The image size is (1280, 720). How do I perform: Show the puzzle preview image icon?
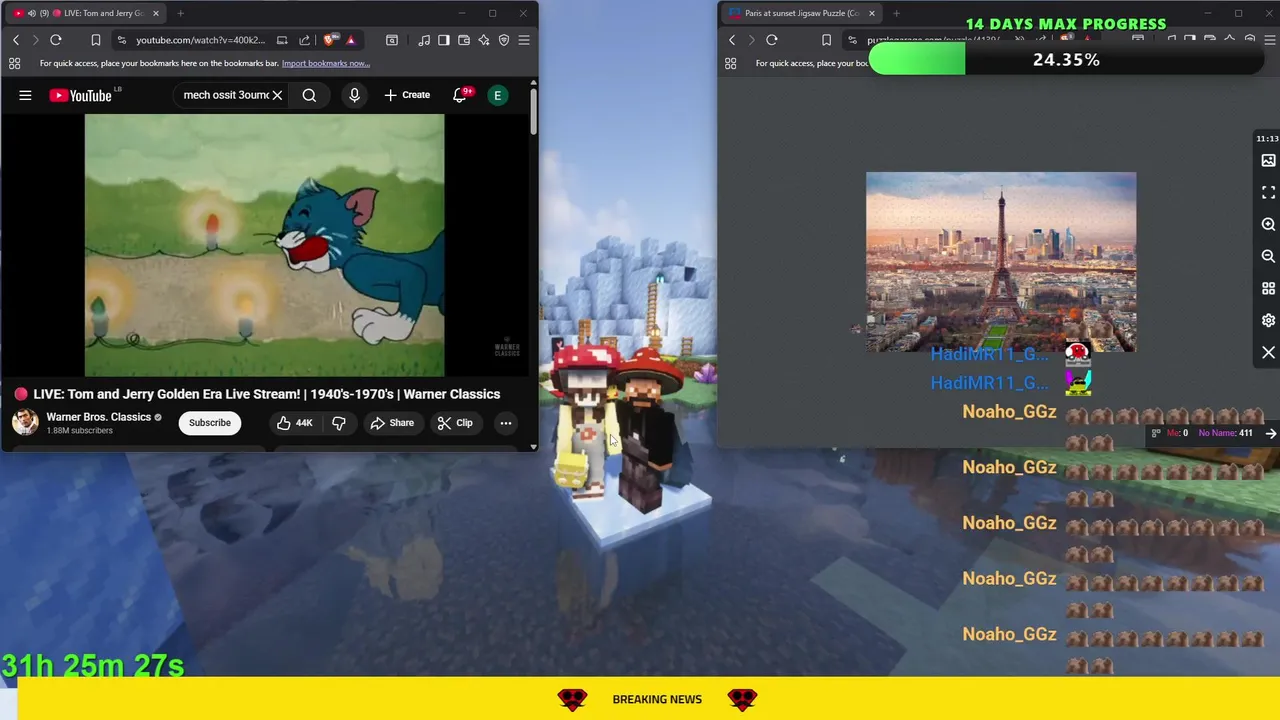click(x=1268, y=160)
